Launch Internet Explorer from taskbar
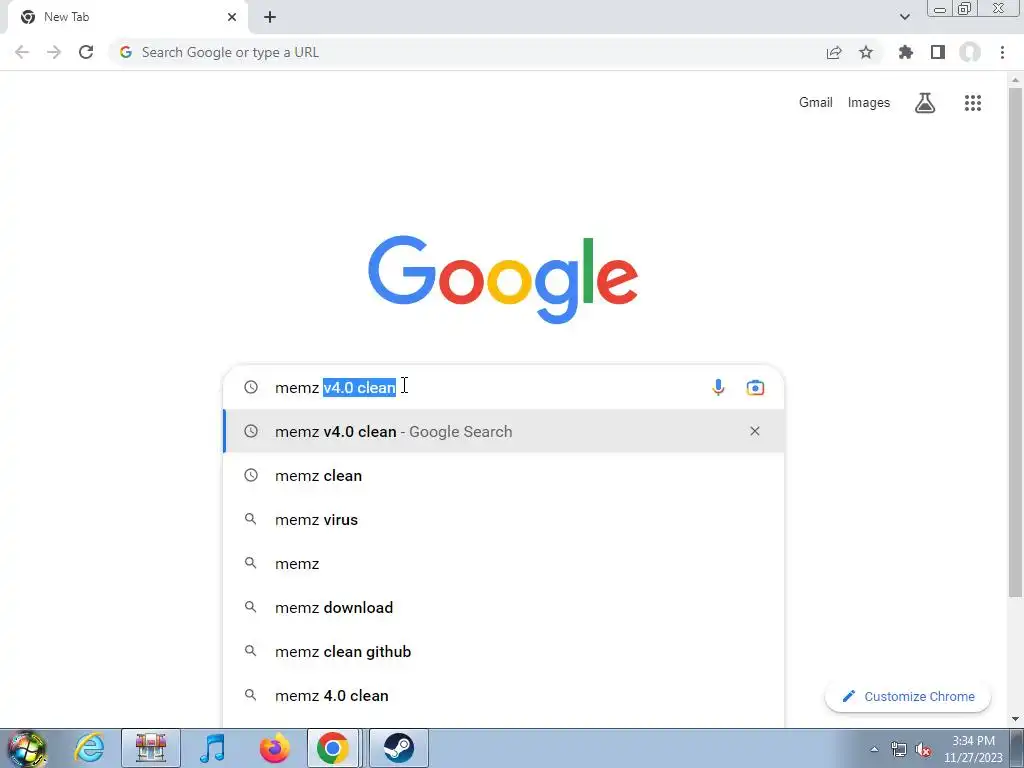1024x768 pixels. (x=89, y=748)
